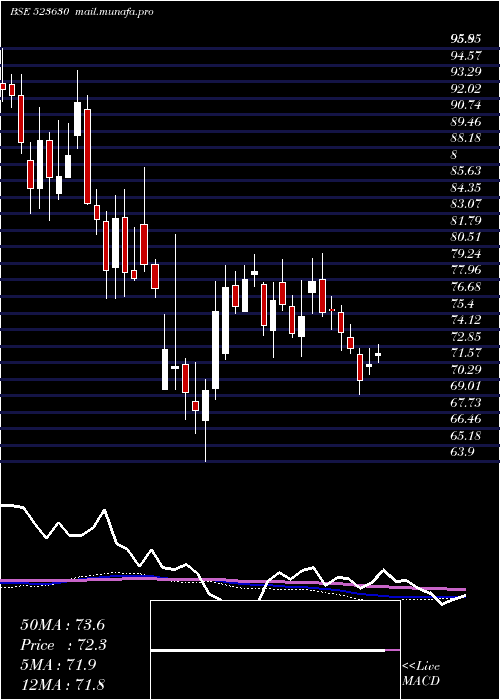Viewport: 500px width, 700px height.
Task: Click the lowest-wick candle near 63.9
Action: pyautogui.click(x=205, y=420)
